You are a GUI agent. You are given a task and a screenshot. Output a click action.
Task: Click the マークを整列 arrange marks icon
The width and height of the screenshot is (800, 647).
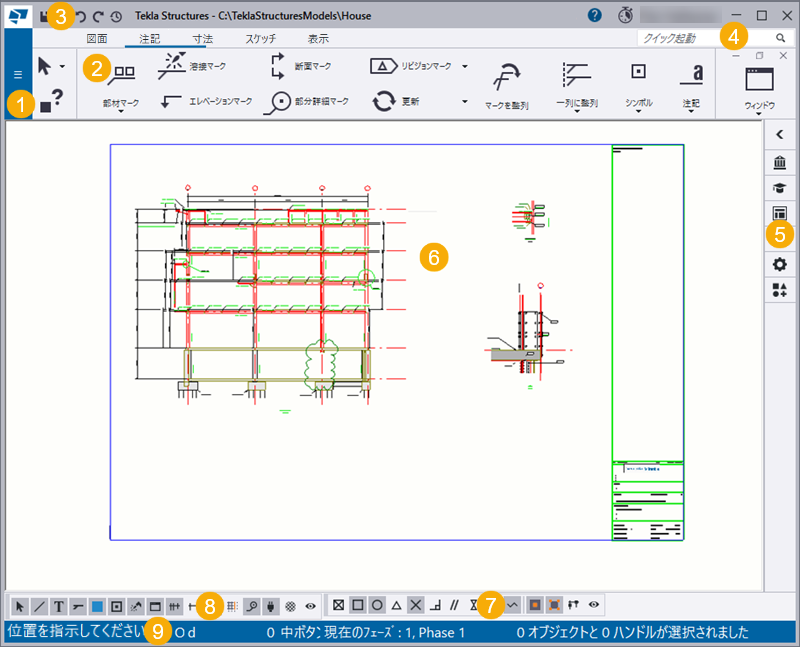pos(506,77)
